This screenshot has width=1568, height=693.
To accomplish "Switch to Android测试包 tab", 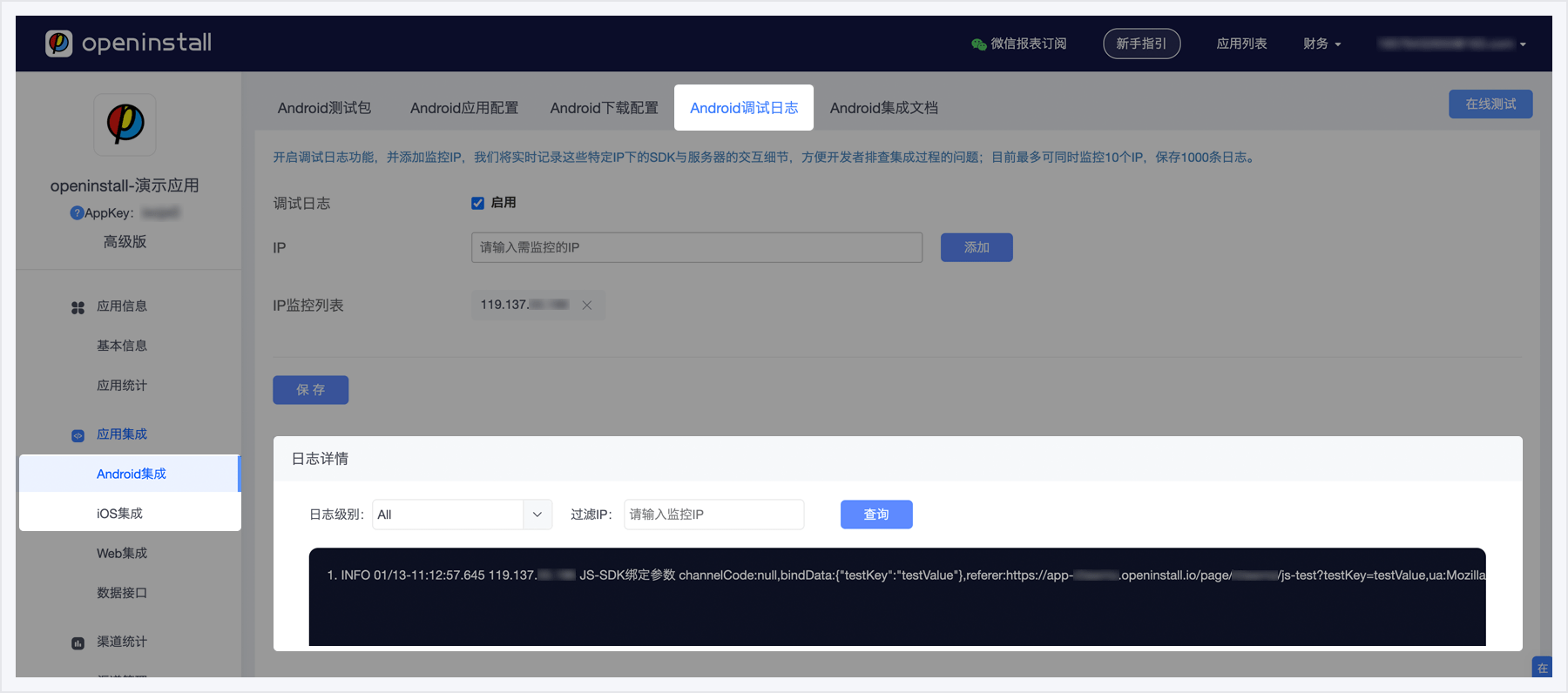I will [324, 108].
